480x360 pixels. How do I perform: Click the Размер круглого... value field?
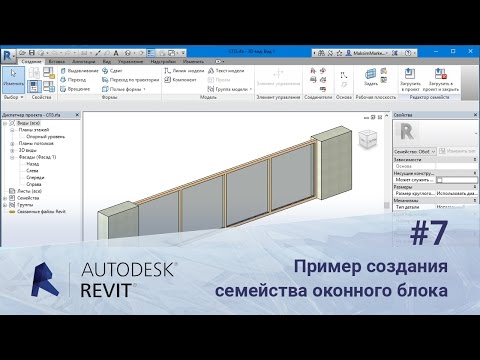(457, 193)
